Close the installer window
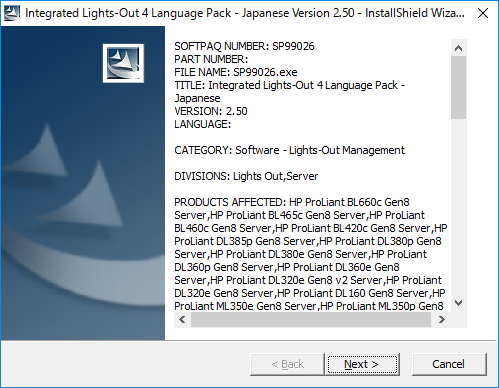The width and height of the screenshot is (499, 388). point(483,13)
